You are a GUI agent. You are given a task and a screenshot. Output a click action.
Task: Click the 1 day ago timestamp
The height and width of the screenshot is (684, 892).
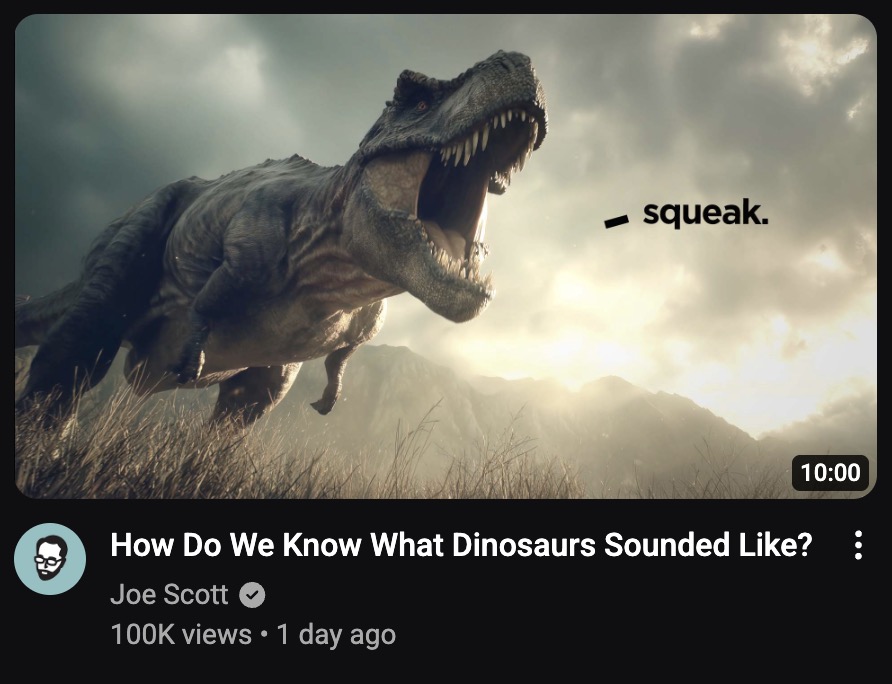tap(336, 634)
